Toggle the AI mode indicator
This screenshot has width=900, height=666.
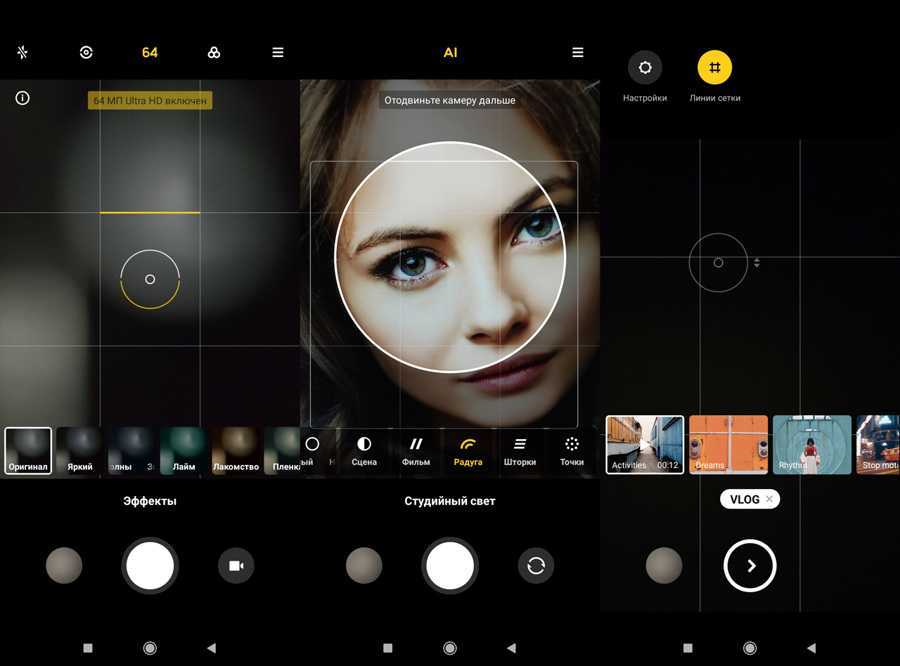click(450, 52)
